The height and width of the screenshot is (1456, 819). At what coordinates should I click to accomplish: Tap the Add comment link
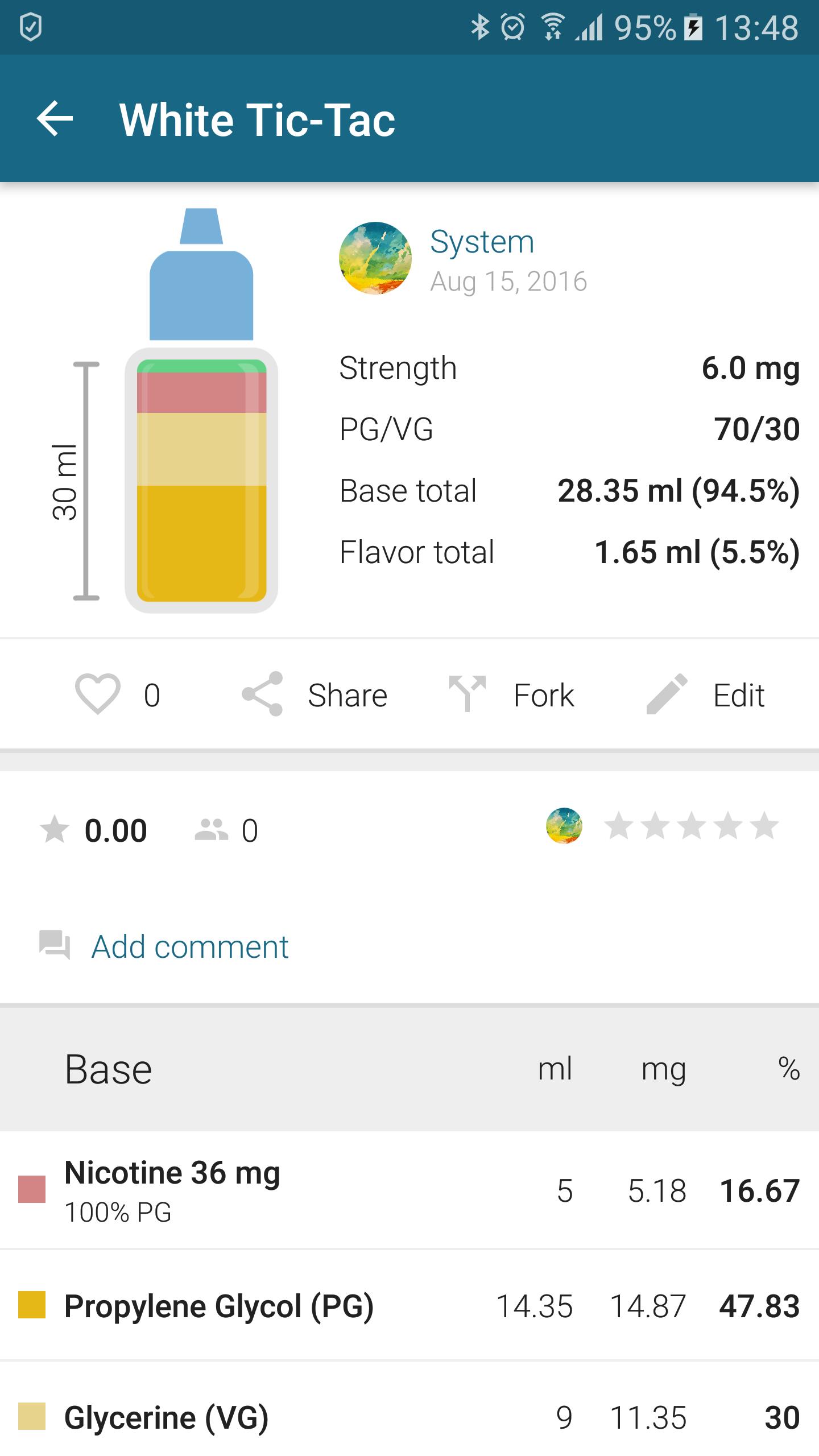coord(190,947)
